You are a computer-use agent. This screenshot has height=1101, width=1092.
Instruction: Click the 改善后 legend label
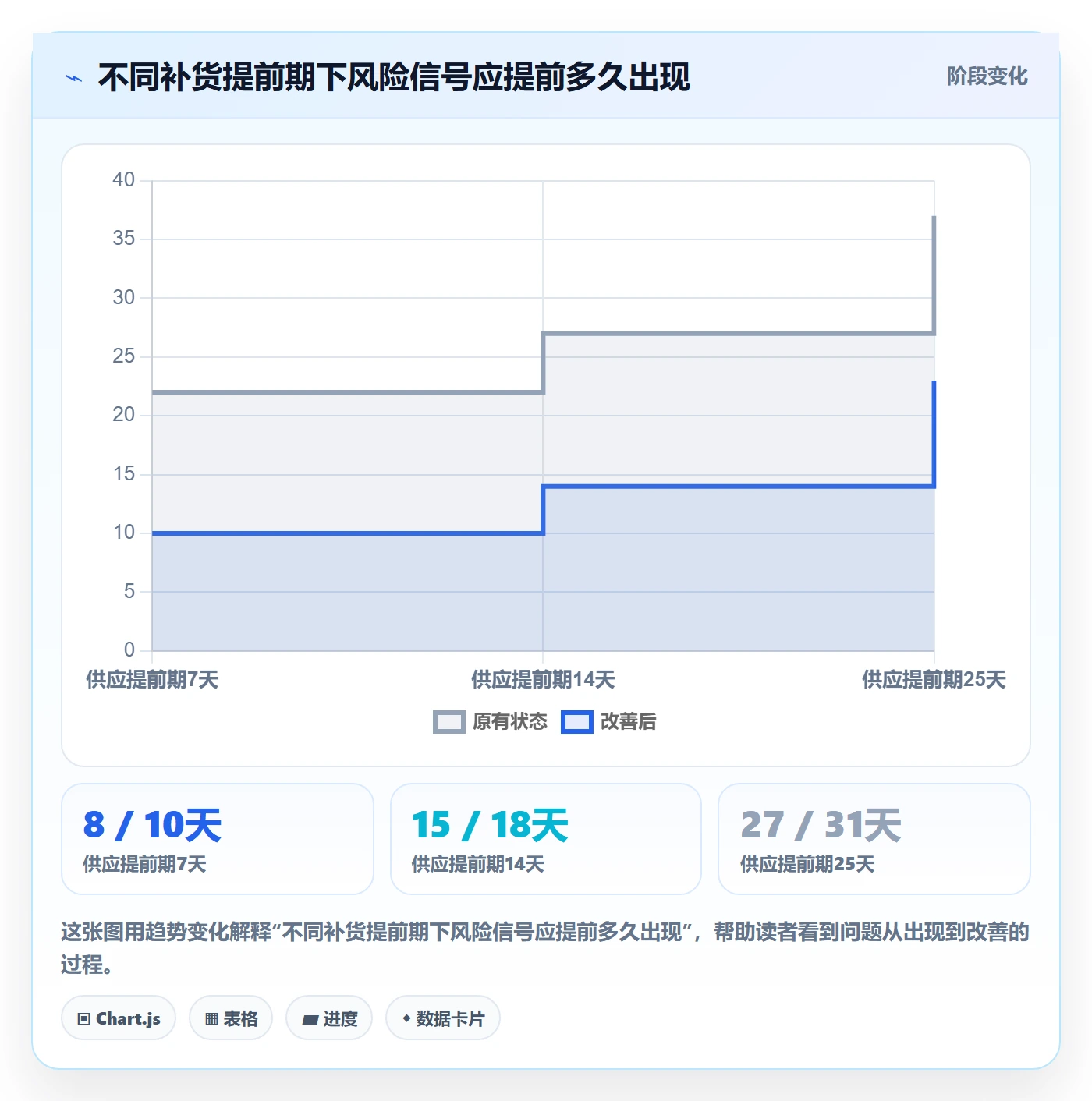tap(628, 722)
